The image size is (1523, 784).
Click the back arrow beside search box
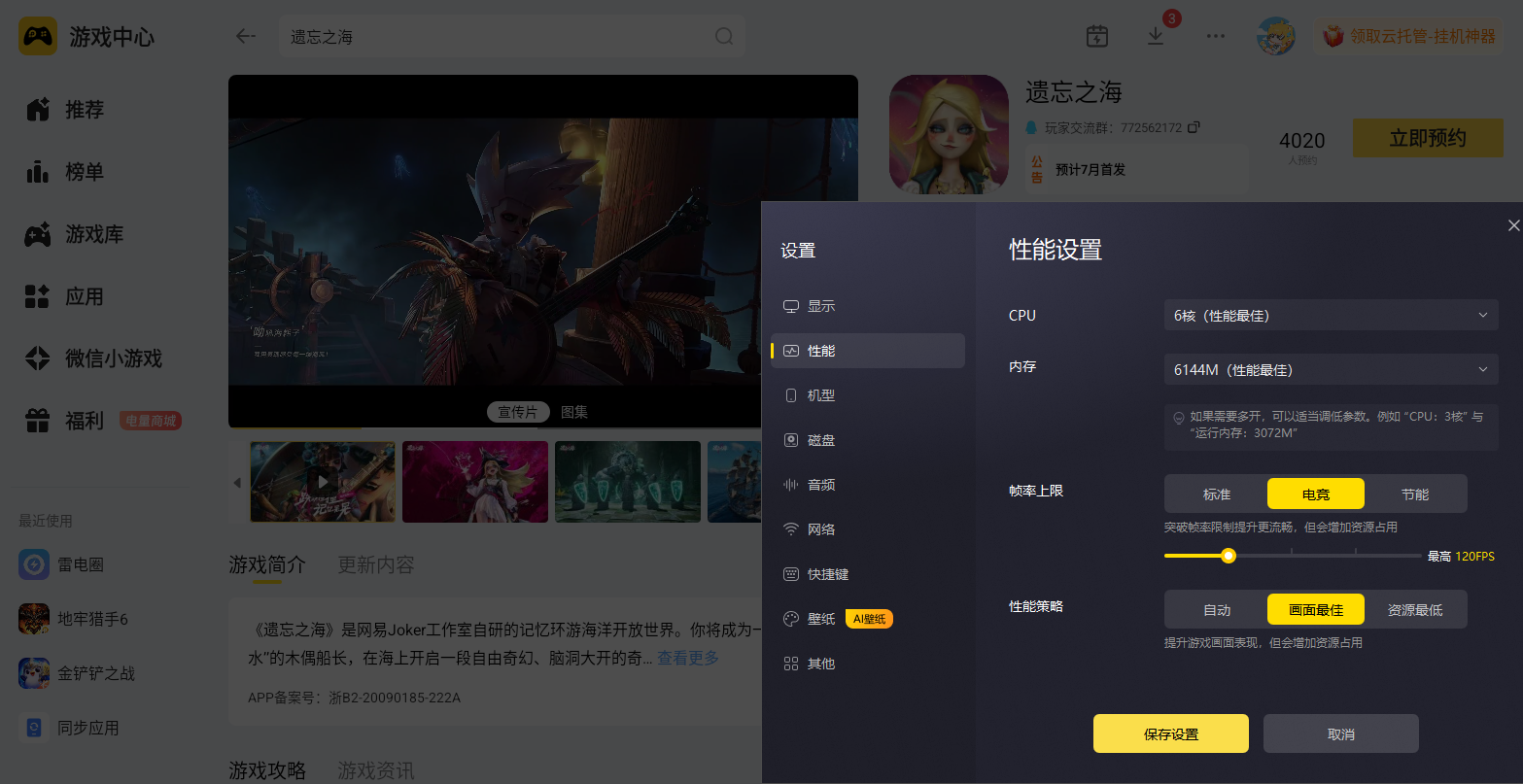coord(246,36)
